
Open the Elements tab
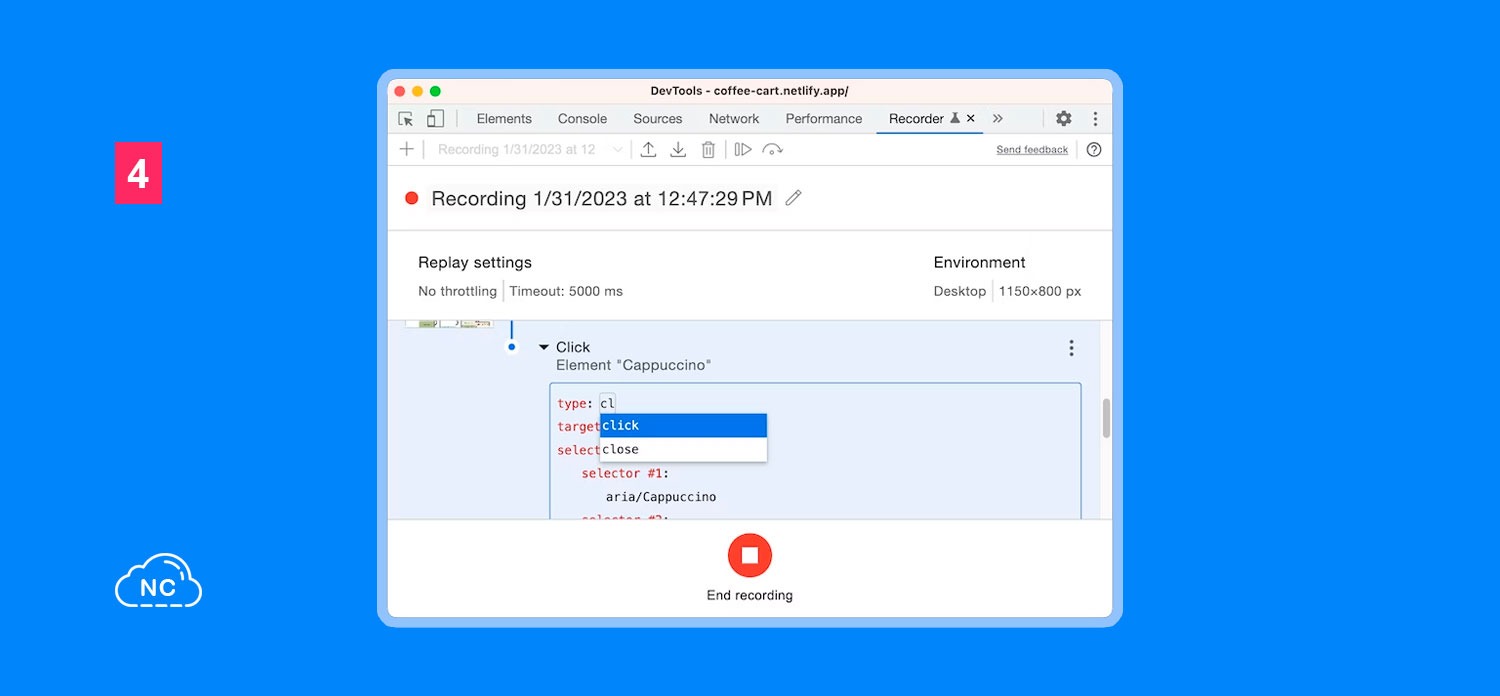(504, 118)
